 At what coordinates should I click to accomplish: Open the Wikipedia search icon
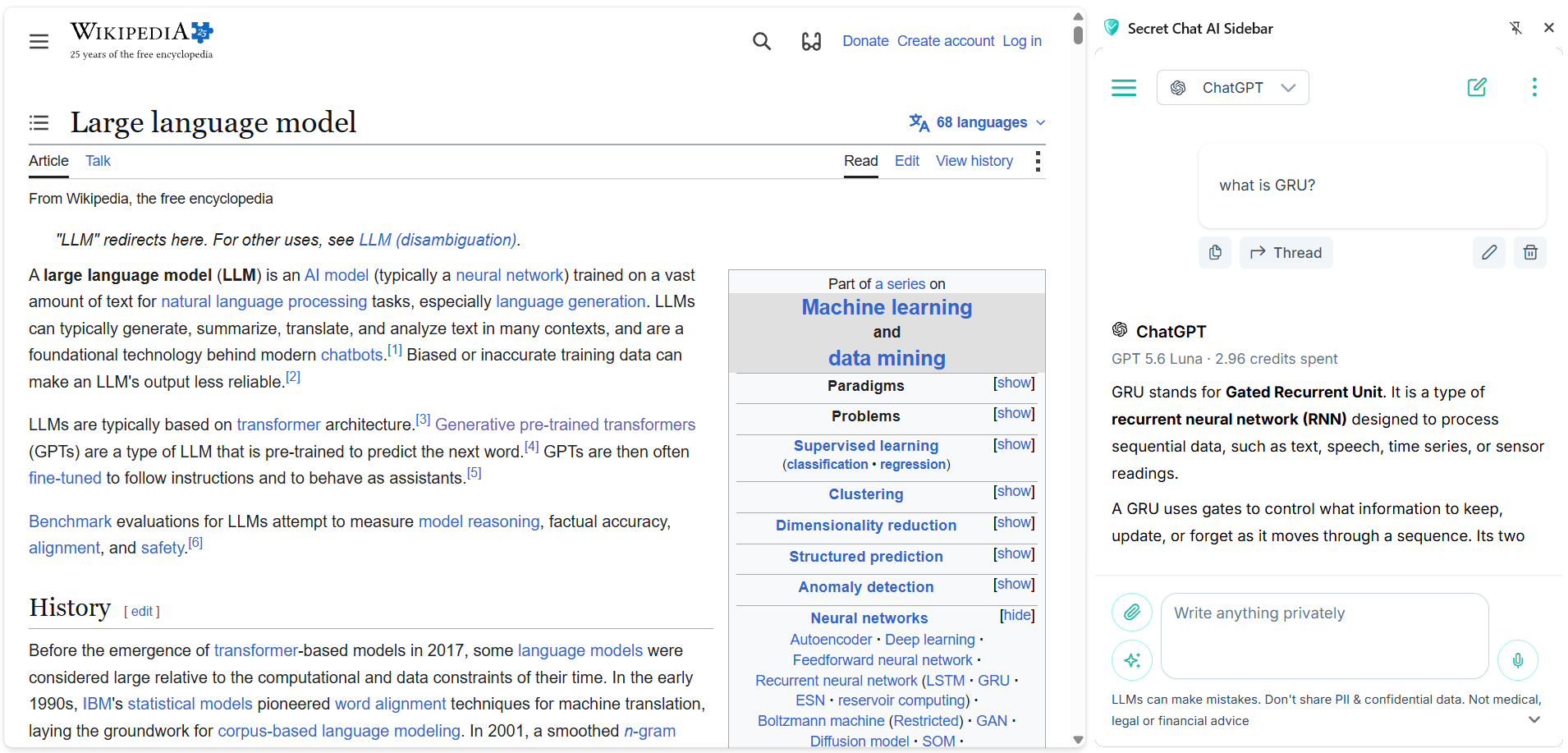762,41
